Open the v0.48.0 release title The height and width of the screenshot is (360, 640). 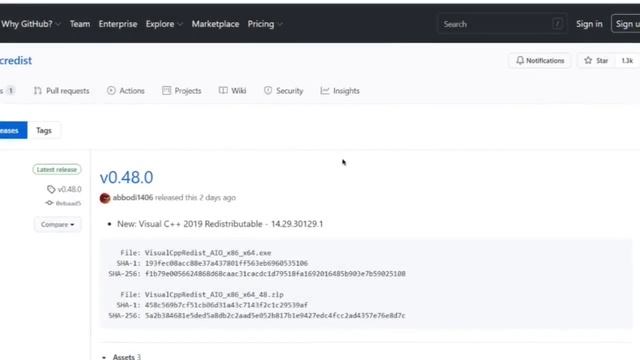coord(127,177)
